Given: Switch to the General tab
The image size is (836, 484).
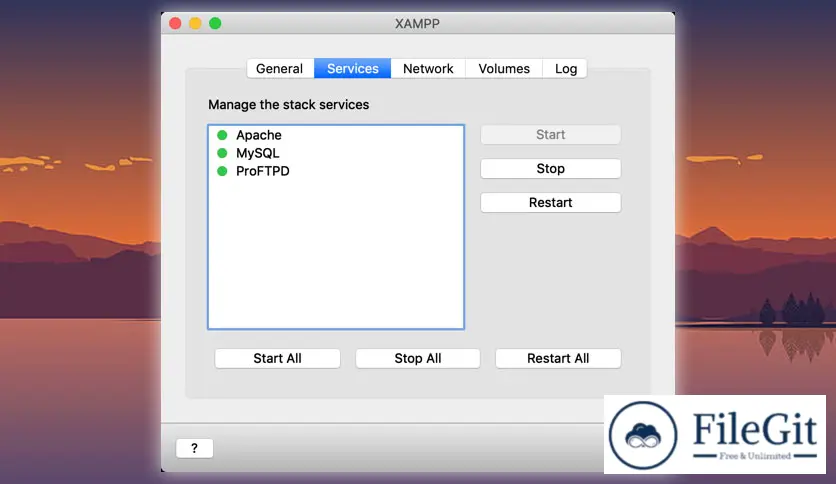Looking at the screenshot, I should point(280,69).
